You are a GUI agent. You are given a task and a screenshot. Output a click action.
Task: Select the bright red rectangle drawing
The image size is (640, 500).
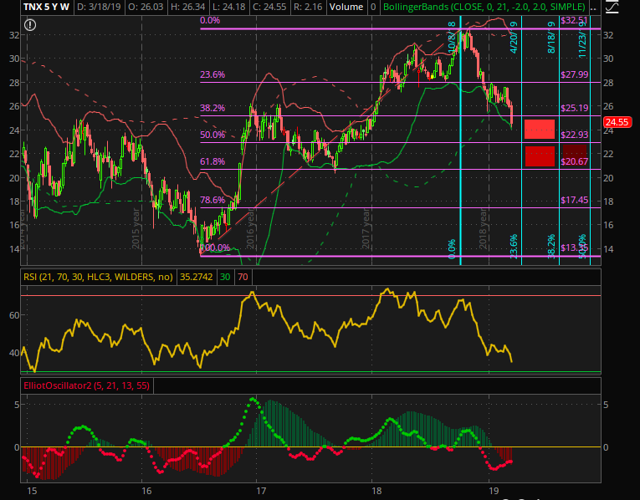pyautogui.click(x=540, y=129)
